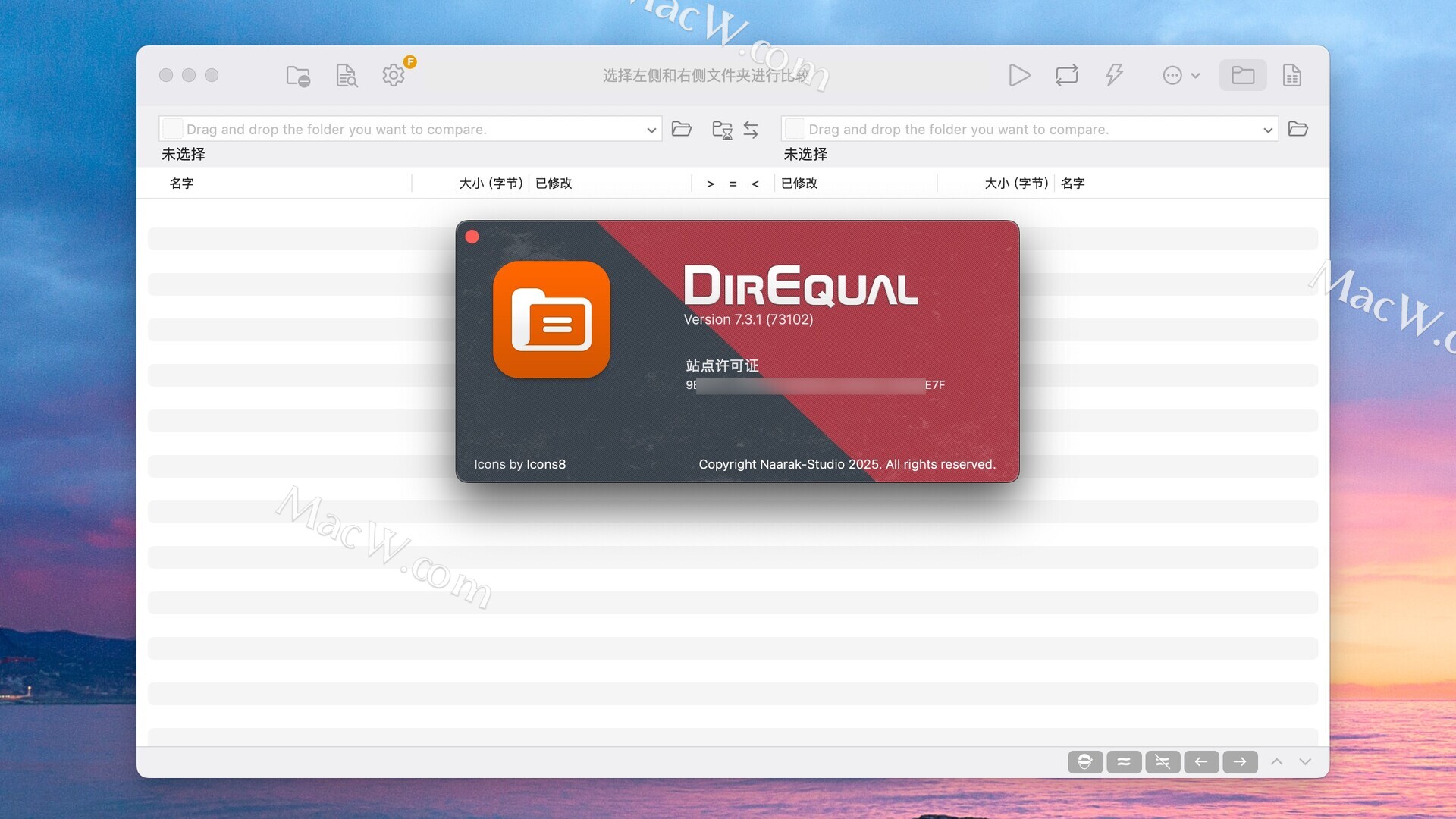The image size is (1456, 819).
Task: Swap left and right folders arrows icon
Action: pyautogui.click(x=751, y=130)
